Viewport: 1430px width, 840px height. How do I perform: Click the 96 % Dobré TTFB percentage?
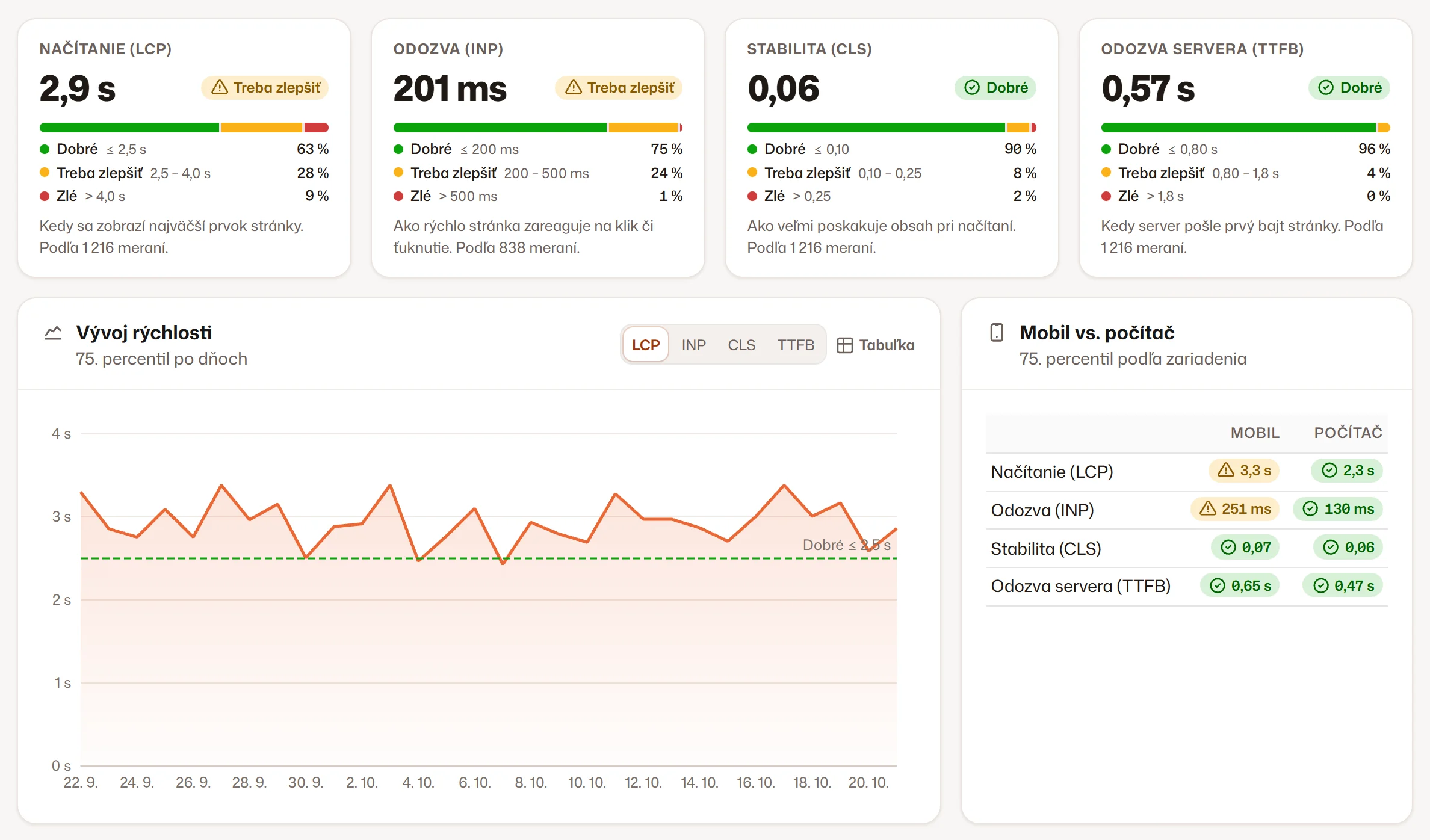coord(1375,149)
